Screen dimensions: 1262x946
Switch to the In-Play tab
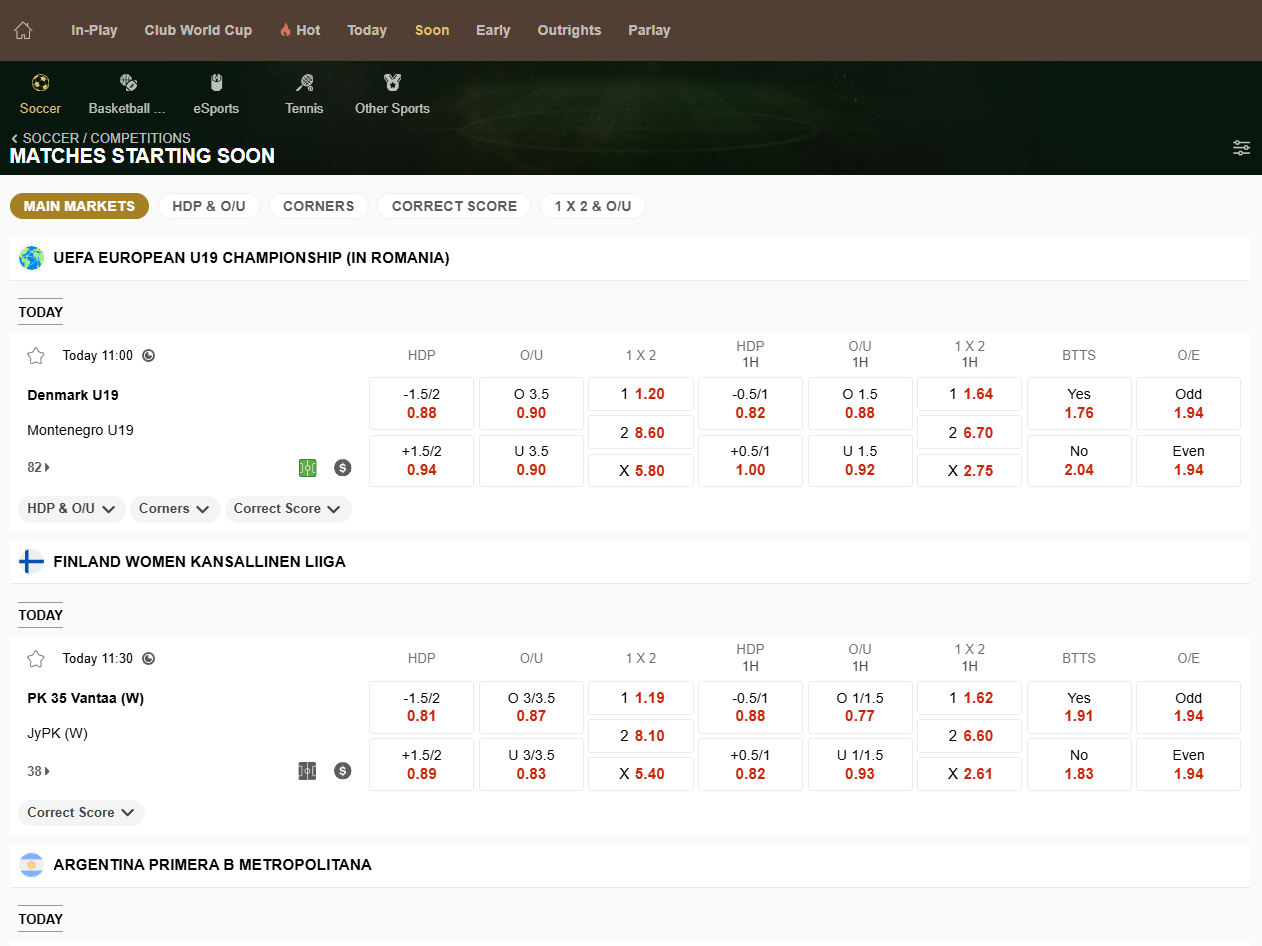[94, 30]
